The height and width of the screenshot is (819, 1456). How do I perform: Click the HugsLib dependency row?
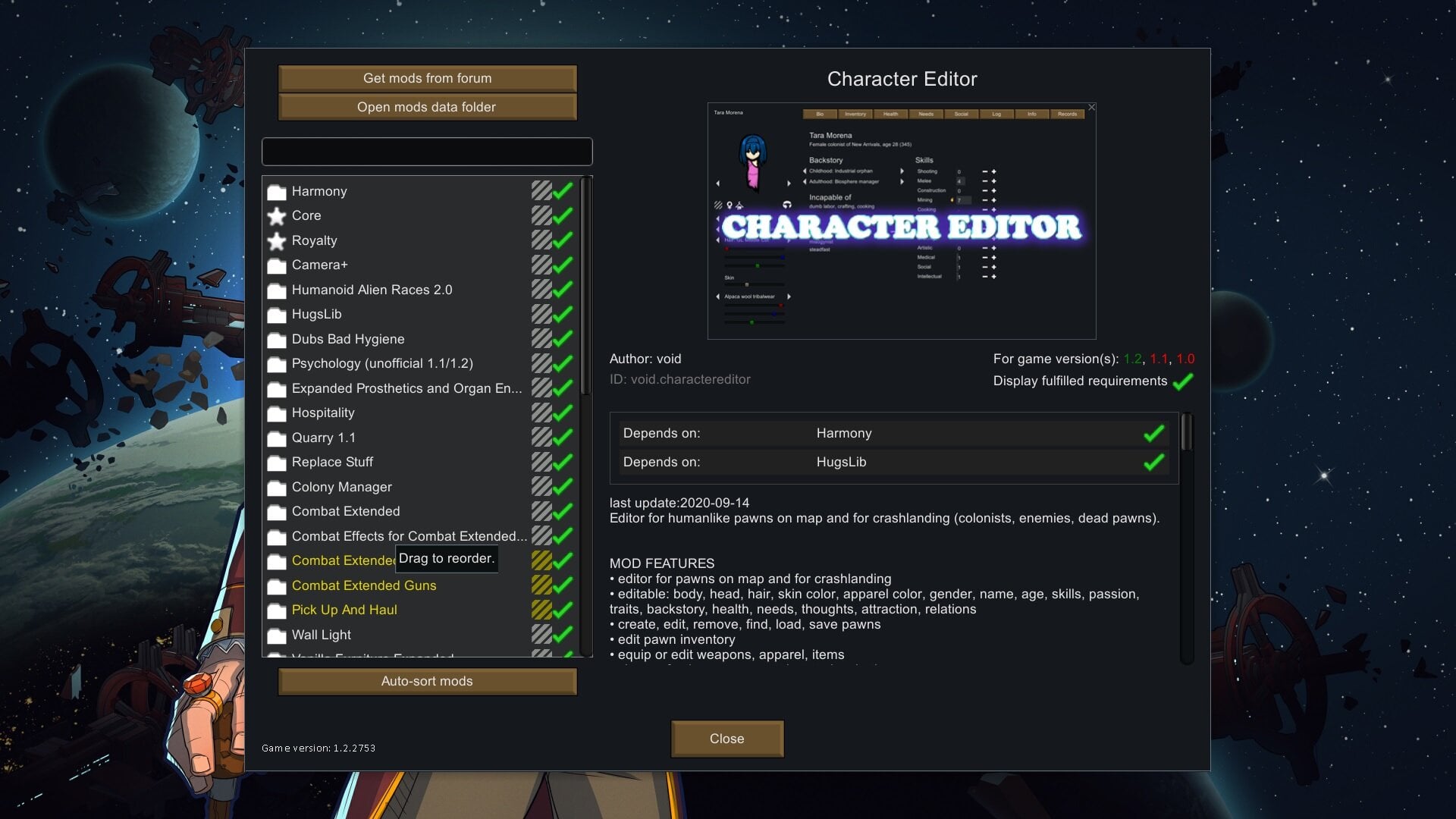894,462
